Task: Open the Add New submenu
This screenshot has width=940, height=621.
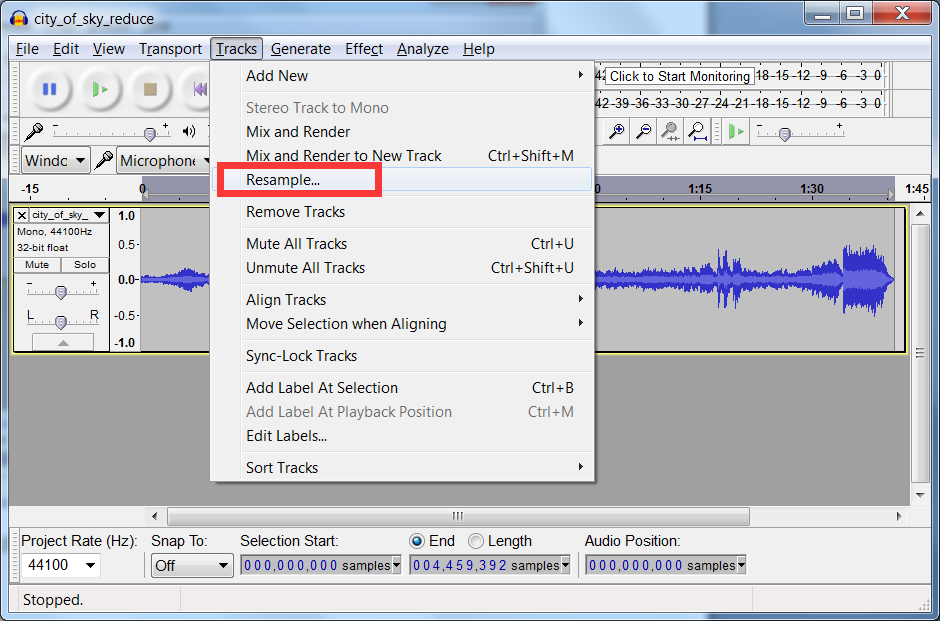Action: [277, 76]
